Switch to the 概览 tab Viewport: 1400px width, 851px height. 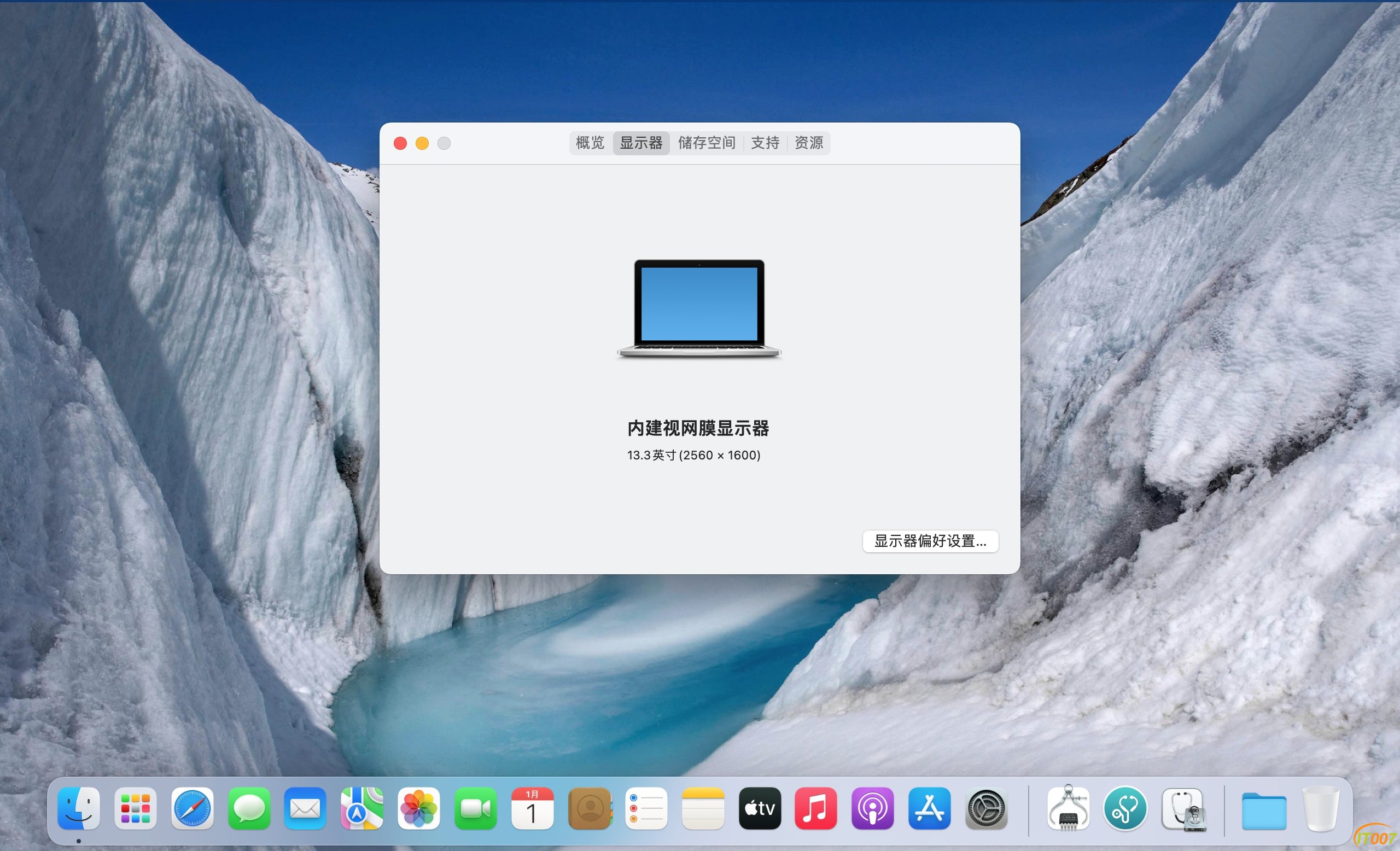[x=590, y=143]
